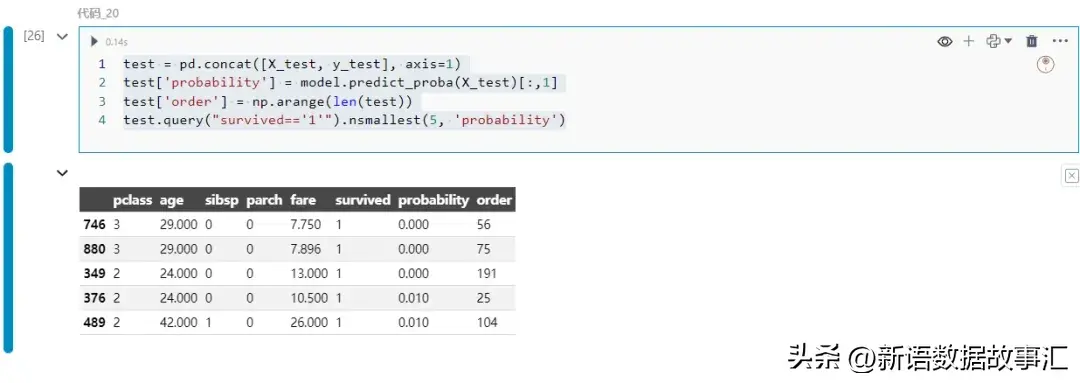Select the table row with index 746
The image size is (1080, 383).
[x=298, y=225]
